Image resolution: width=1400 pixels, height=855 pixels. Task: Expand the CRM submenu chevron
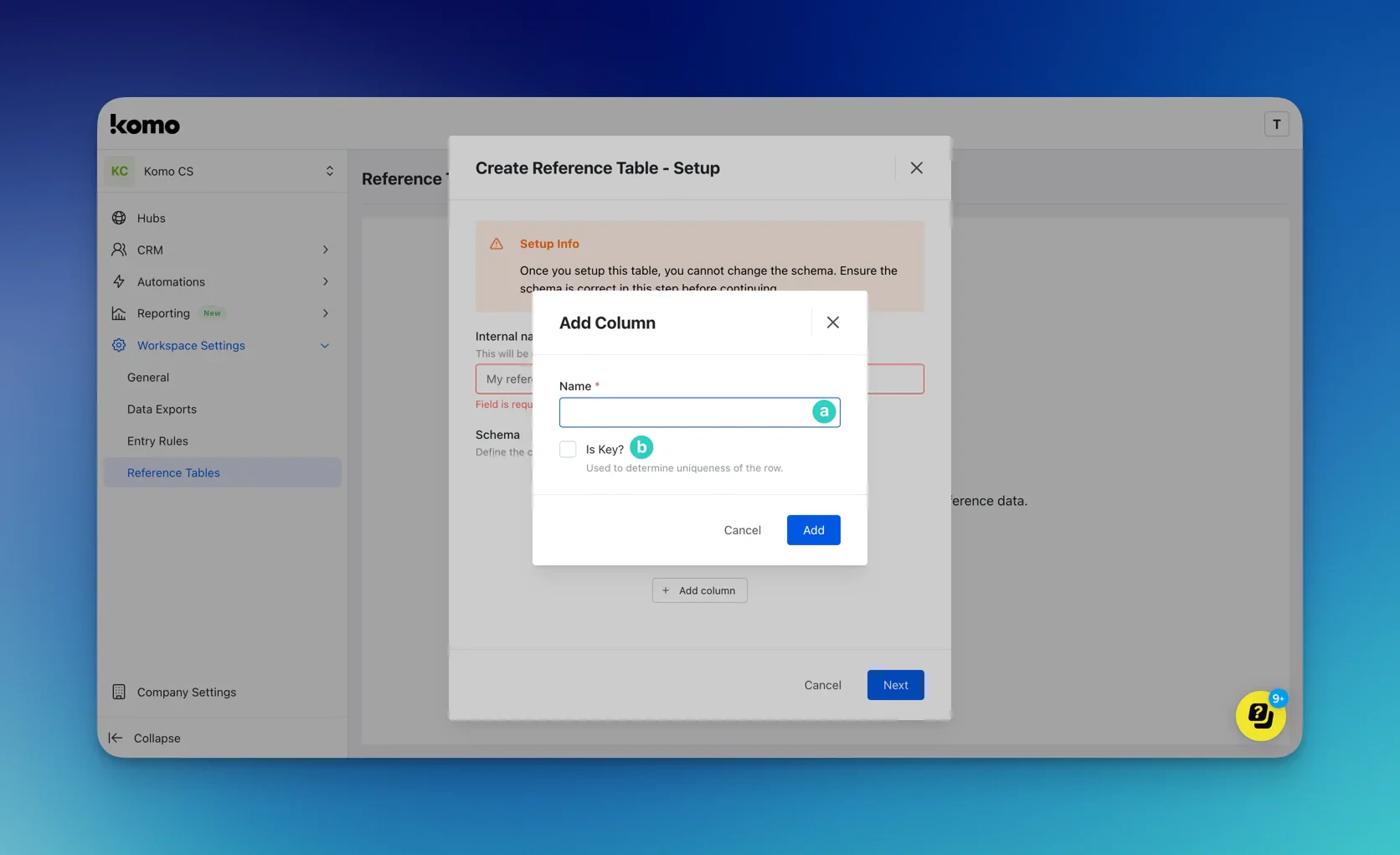pyautogui.click(x=326, y=250)
